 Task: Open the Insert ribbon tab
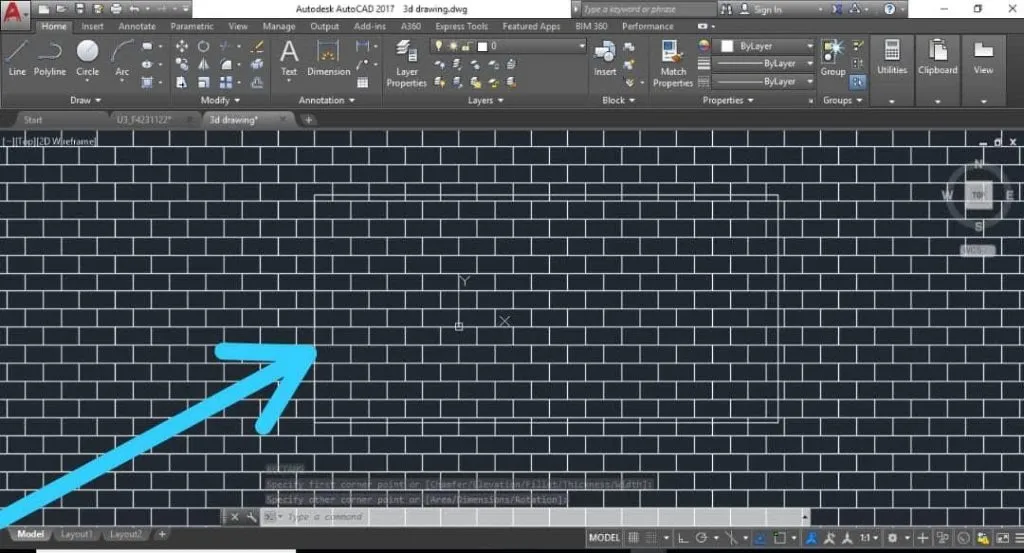[x=92, y=26]
